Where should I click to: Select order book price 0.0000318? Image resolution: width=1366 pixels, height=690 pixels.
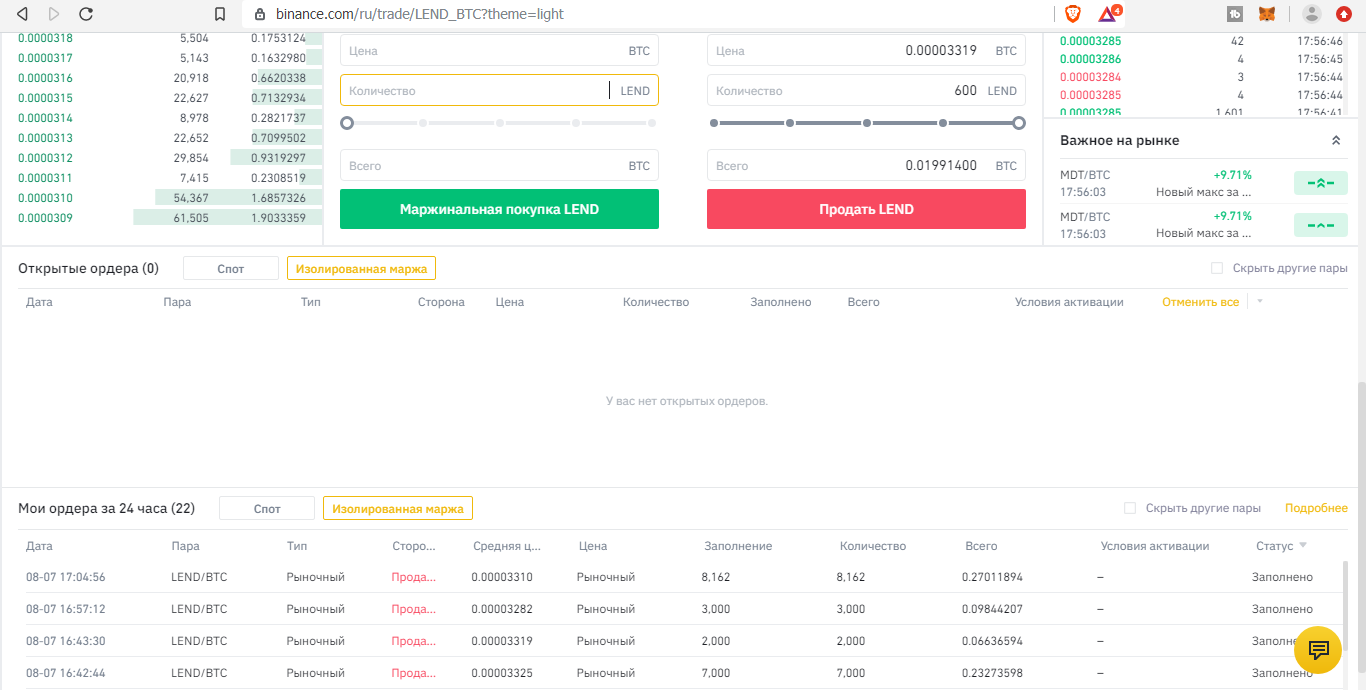pos(45,38)
